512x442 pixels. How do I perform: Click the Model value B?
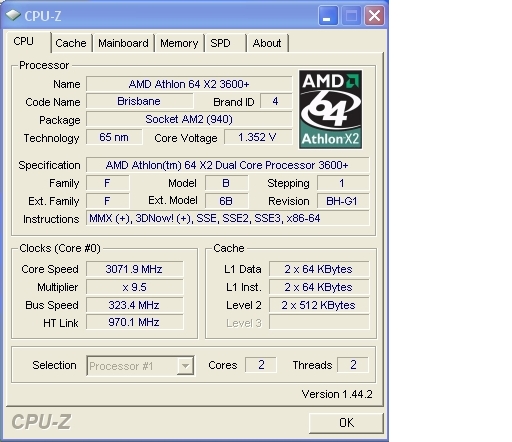(x=226, y=183)
